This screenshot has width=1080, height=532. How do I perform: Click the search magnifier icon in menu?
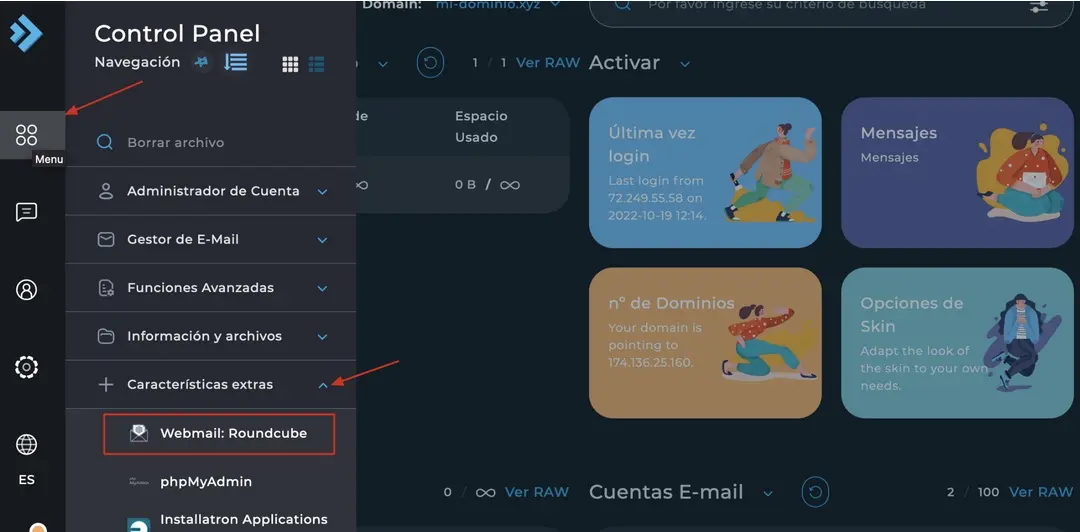pos(105,143)
